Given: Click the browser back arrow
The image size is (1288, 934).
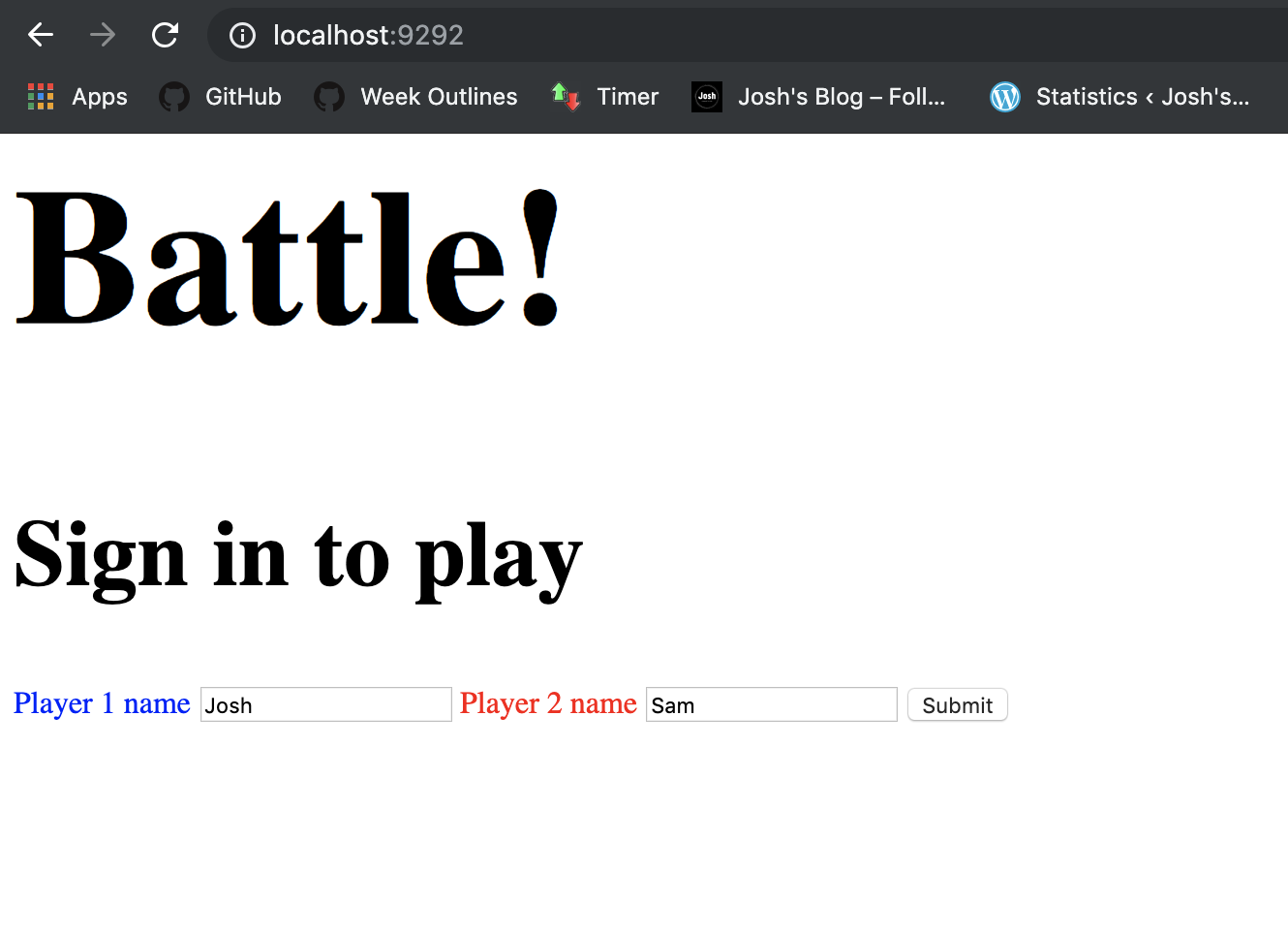Looking at the screenshot, I should pyautogui.click(x=41, y=36).
